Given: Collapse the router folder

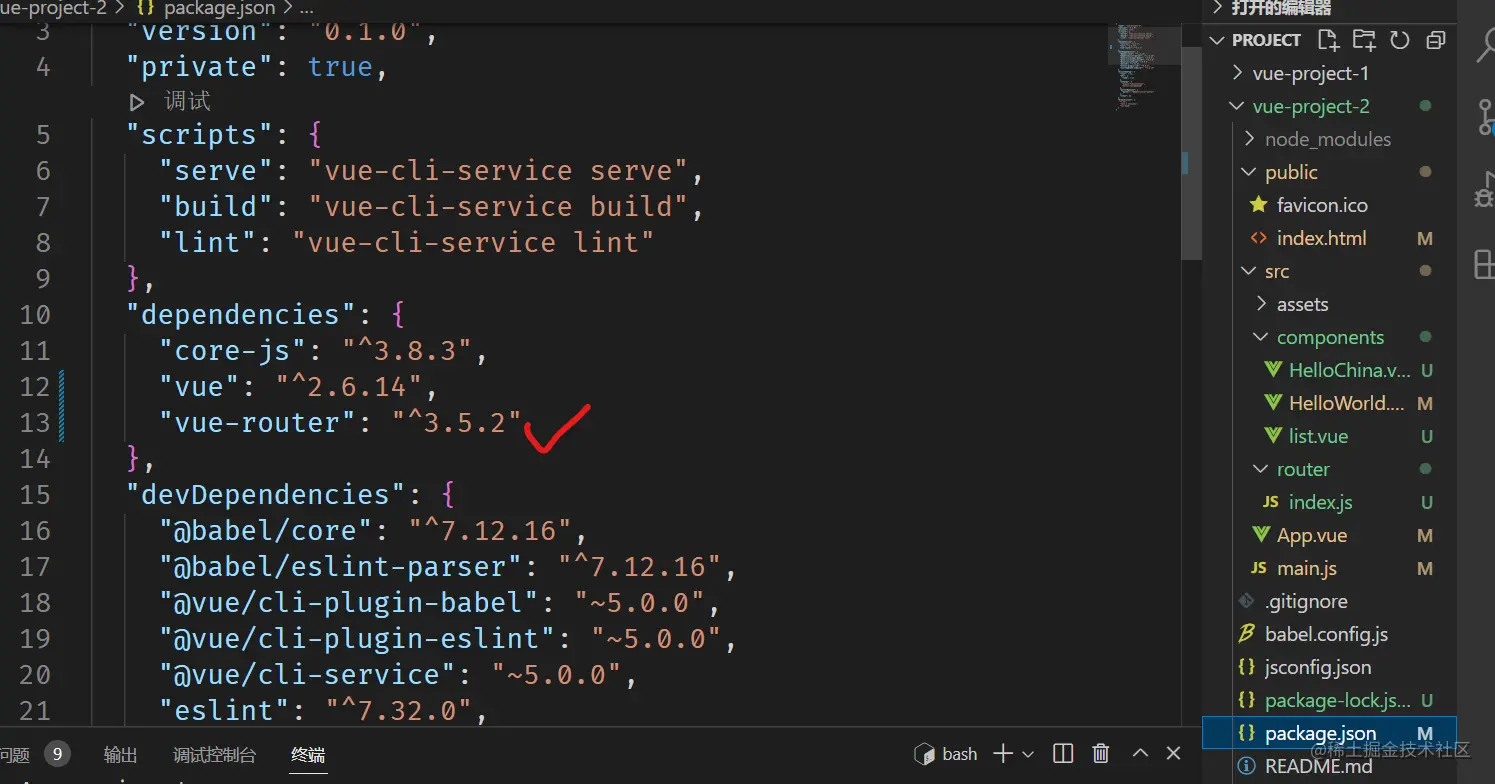Looking at the screenshot, I should (1261, 469).
